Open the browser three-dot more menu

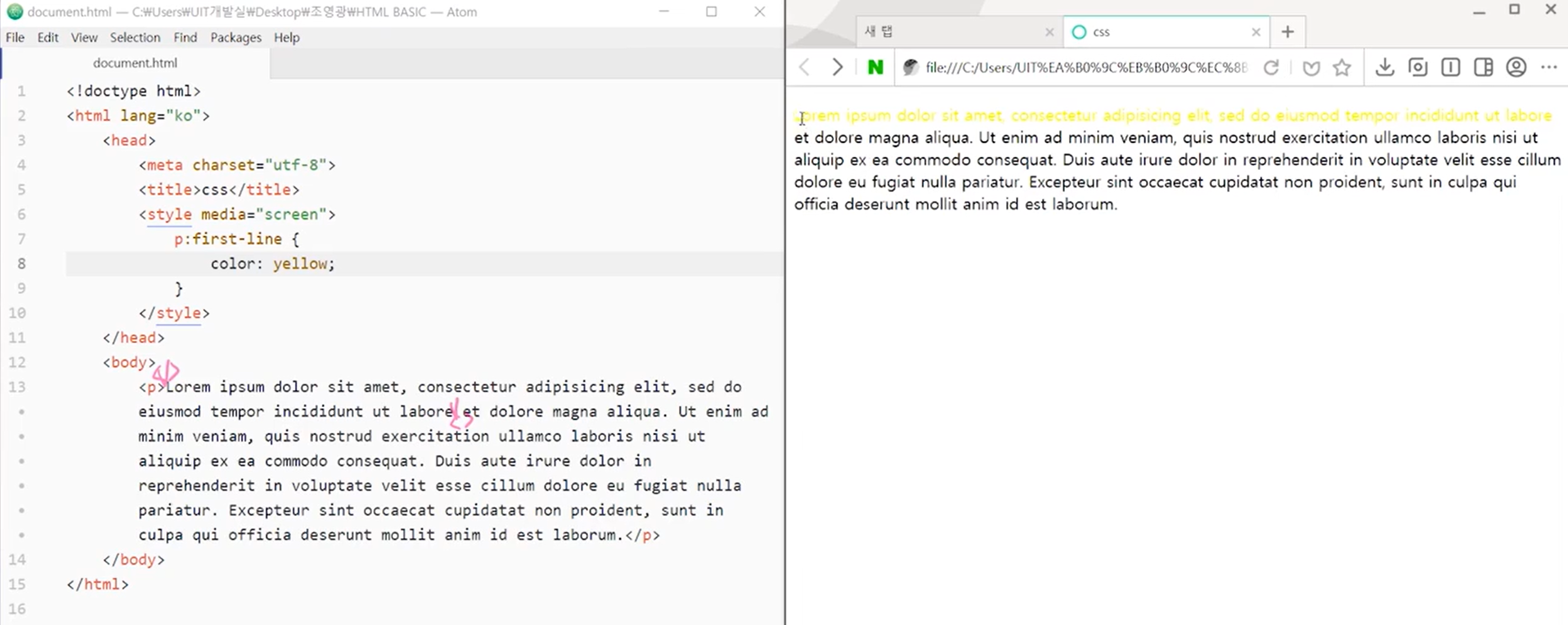(x=1549, y=67)
